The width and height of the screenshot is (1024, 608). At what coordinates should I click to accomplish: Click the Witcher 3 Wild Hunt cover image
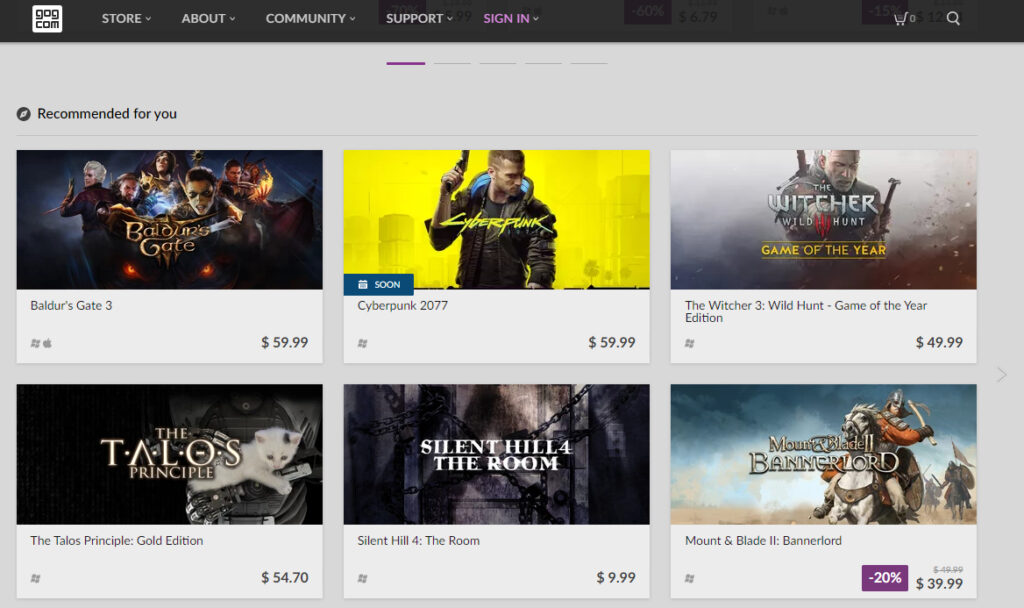(x=823, y=219)
